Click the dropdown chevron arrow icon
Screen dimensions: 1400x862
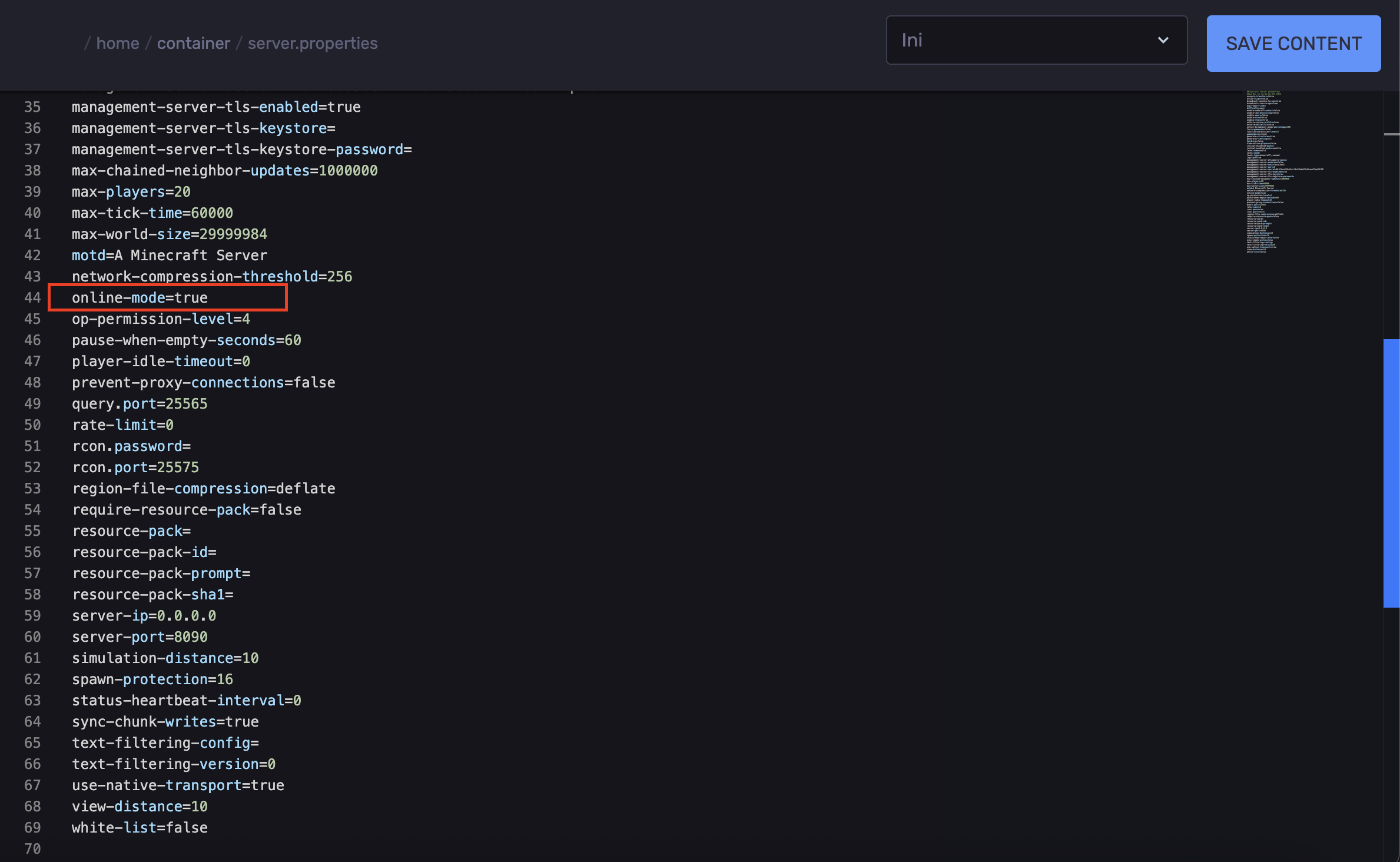1163,40
